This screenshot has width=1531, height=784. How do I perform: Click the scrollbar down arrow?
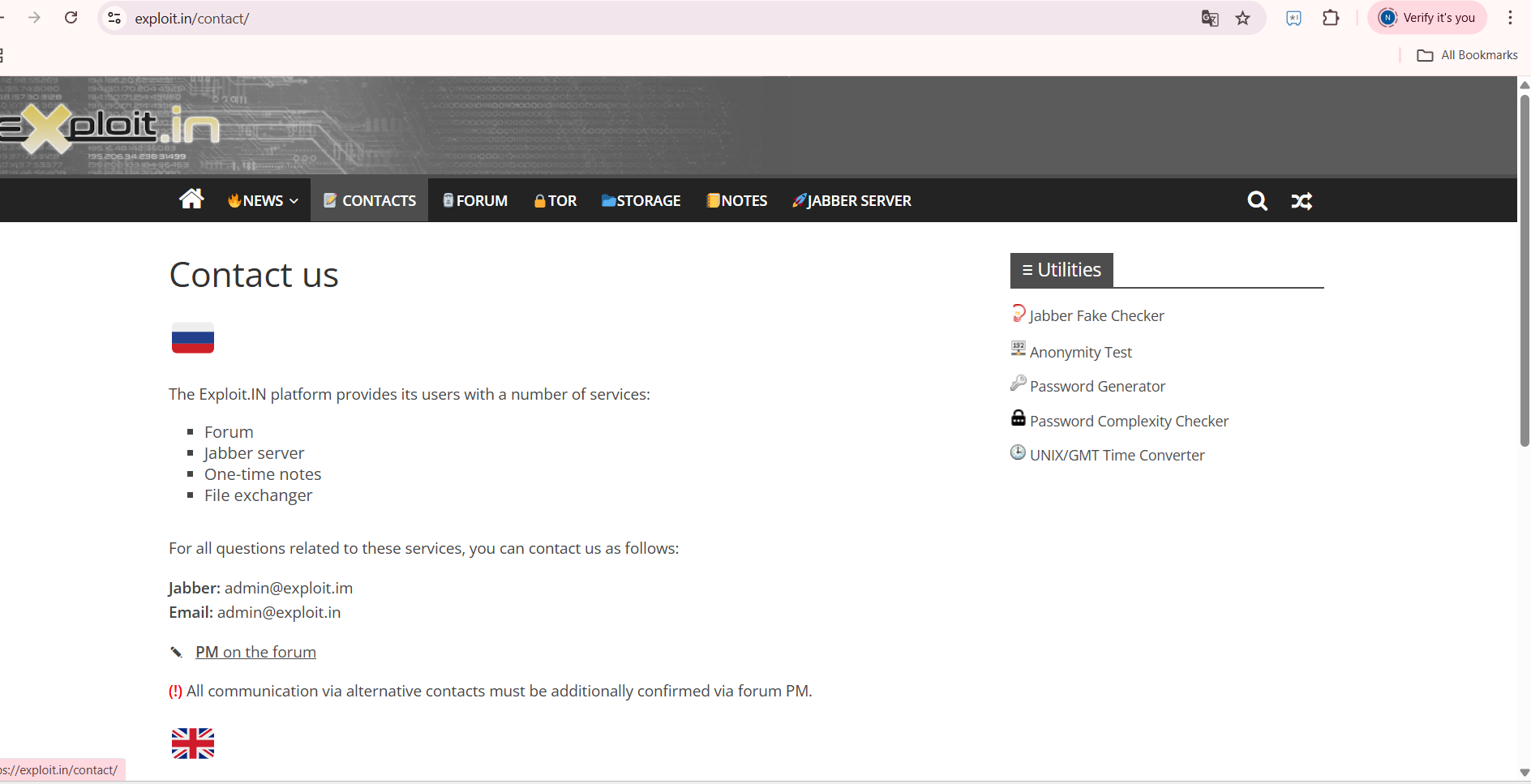pyautogui.click(x=1525, y=773)
